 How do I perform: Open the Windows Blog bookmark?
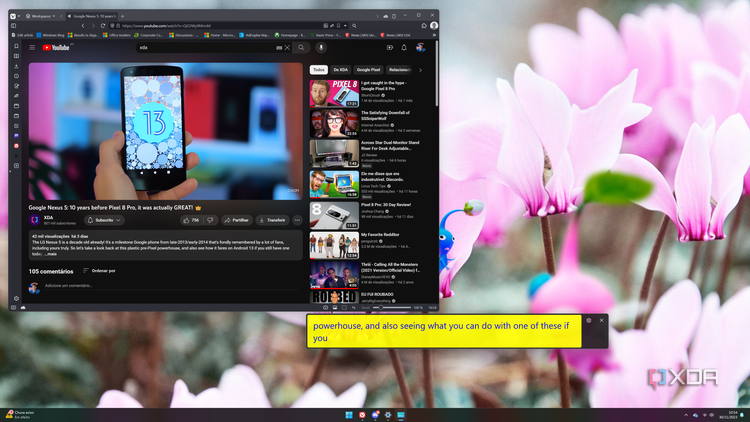pyautogui.click(x=50, y=35)
